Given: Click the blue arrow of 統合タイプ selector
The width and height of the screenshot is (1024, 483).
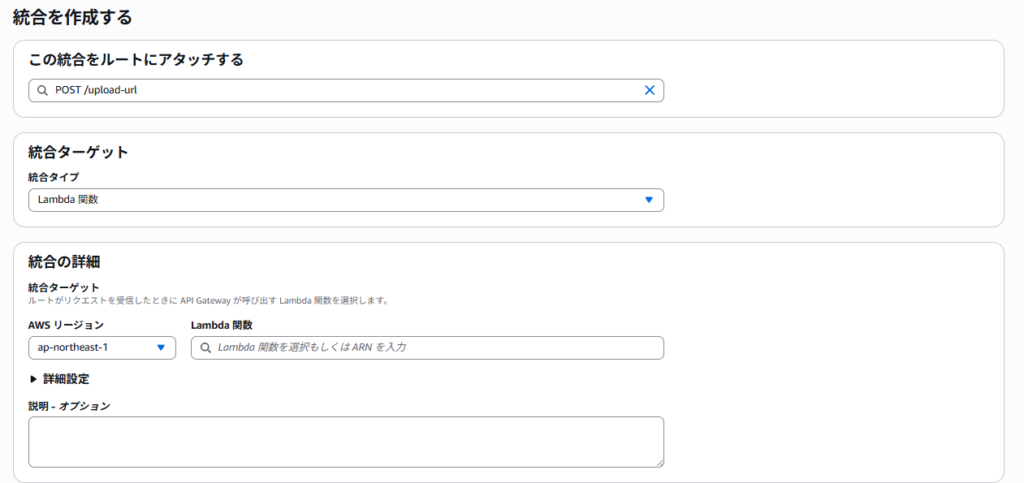Looking at the screenshot, I should [648, 200].
